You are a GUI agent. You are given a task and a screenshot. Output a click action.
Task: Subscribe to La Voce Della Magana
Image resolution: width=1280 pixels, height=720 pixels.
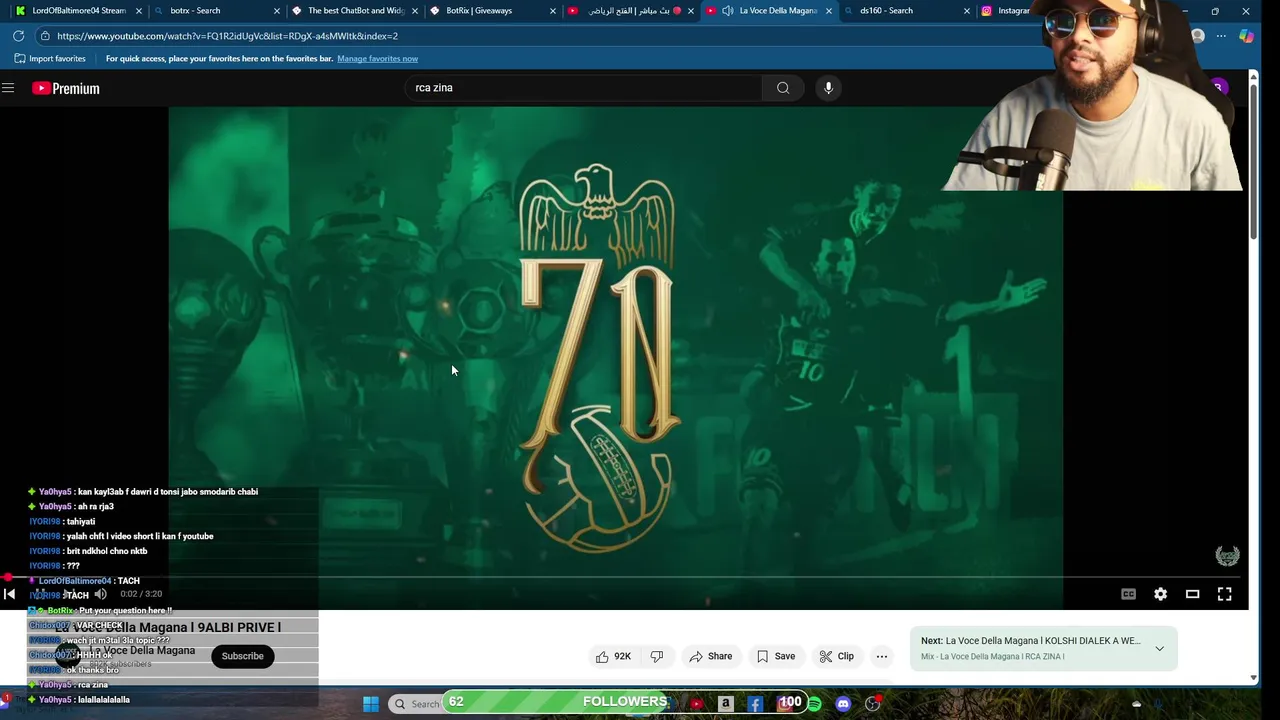(242, 656)
